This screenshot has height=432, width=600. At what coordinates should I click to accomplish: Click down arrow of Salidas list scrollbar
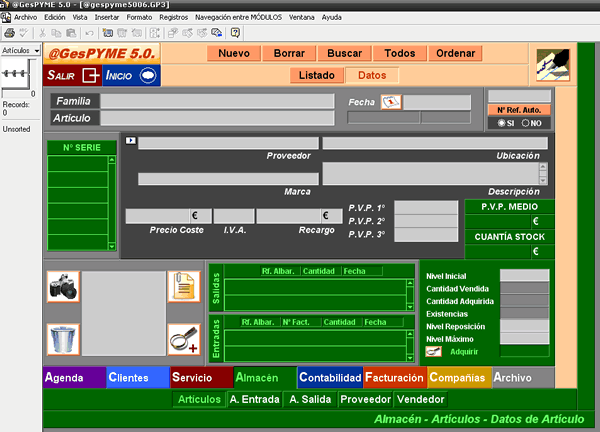(410, 307)
